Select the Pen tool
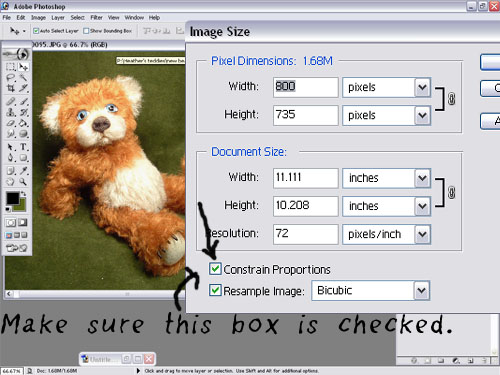Viewport: 500px width, 375px height. [x=11, y=157]
